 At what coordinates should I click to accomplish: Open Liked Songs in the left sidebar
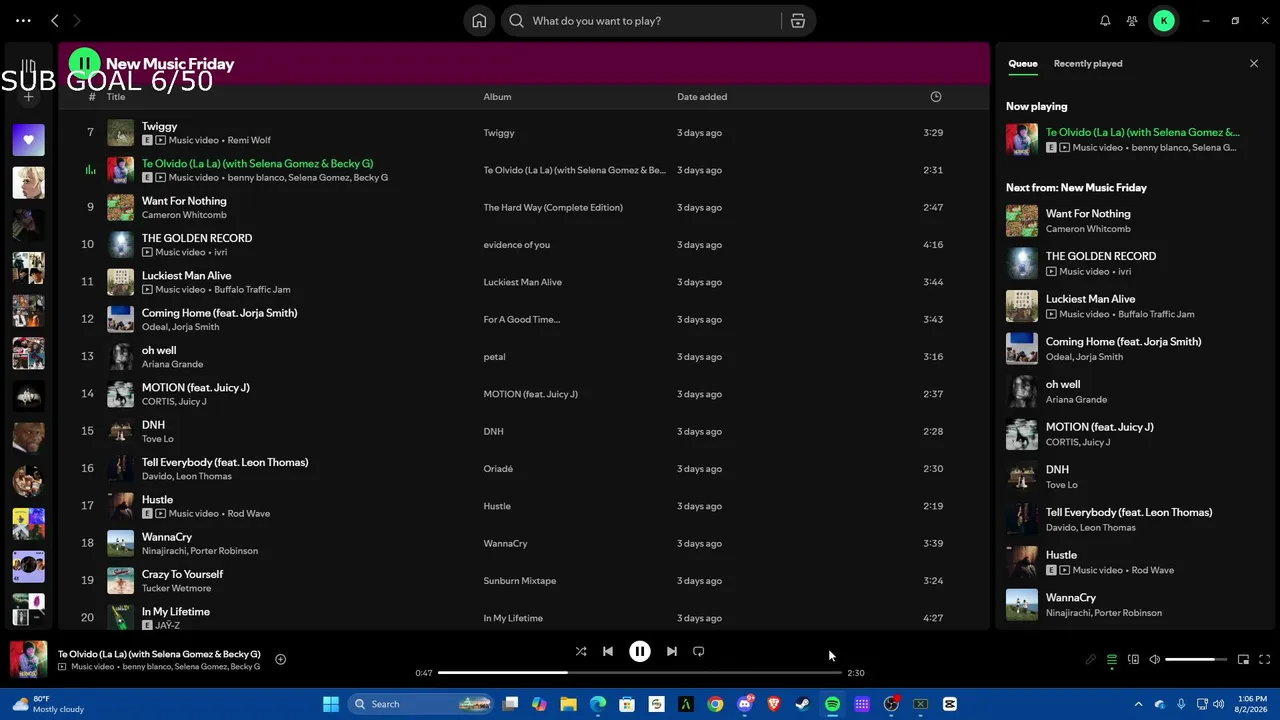pyautogui.click(x=28, y=140)
